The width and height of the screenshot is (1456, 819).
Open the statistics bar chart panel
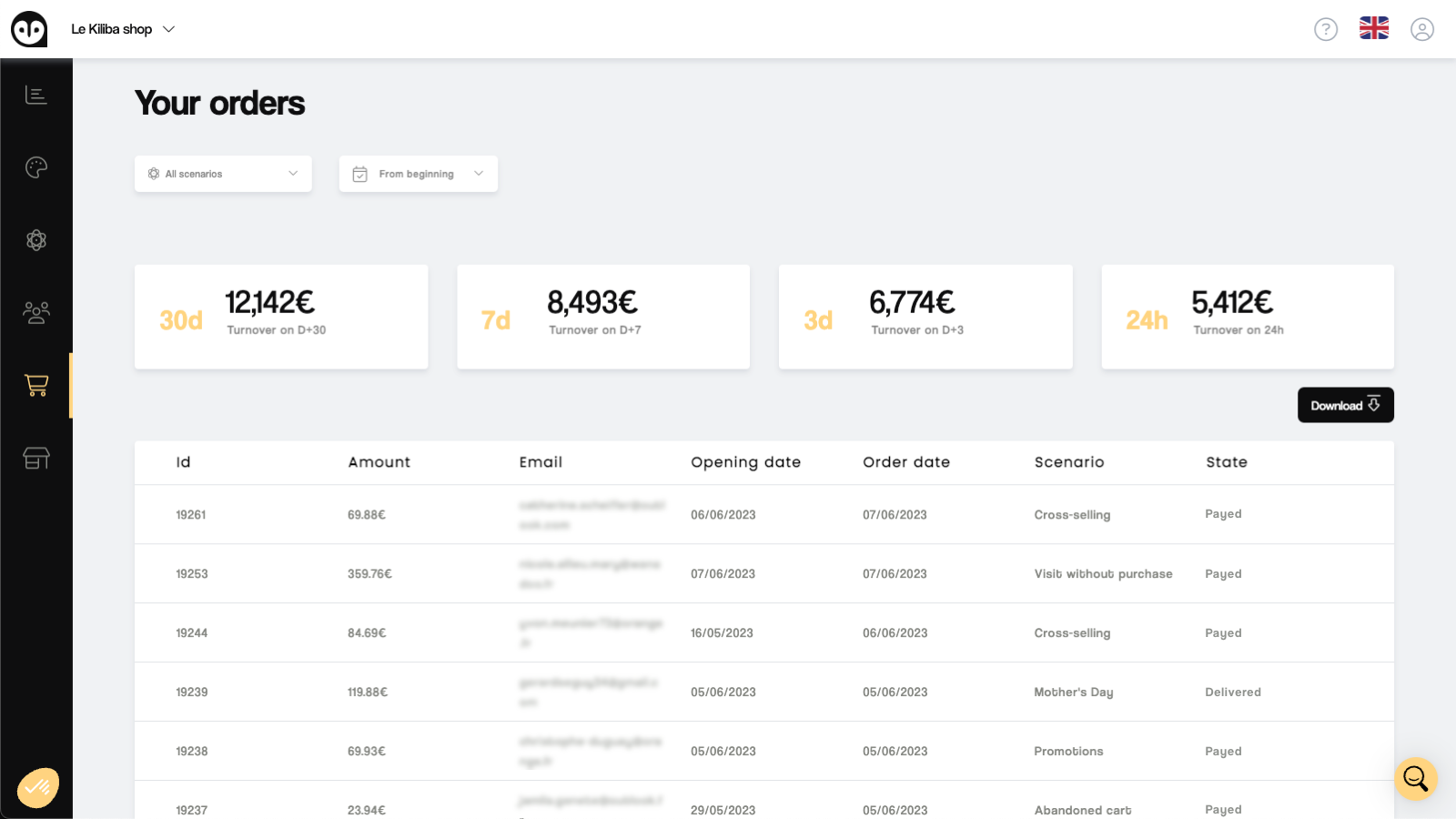[36, 95]
